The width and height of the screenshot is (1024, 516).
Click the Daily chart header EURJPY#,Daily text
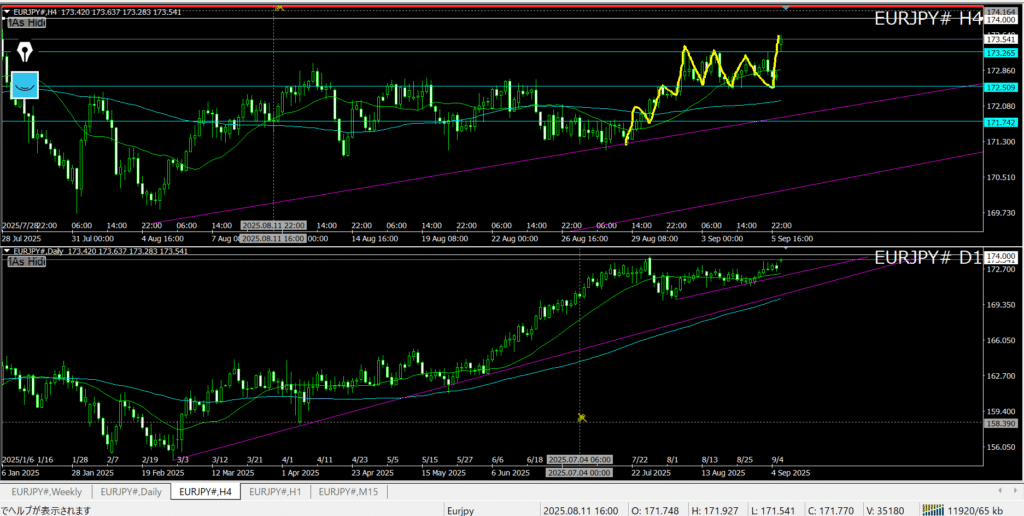39,251
